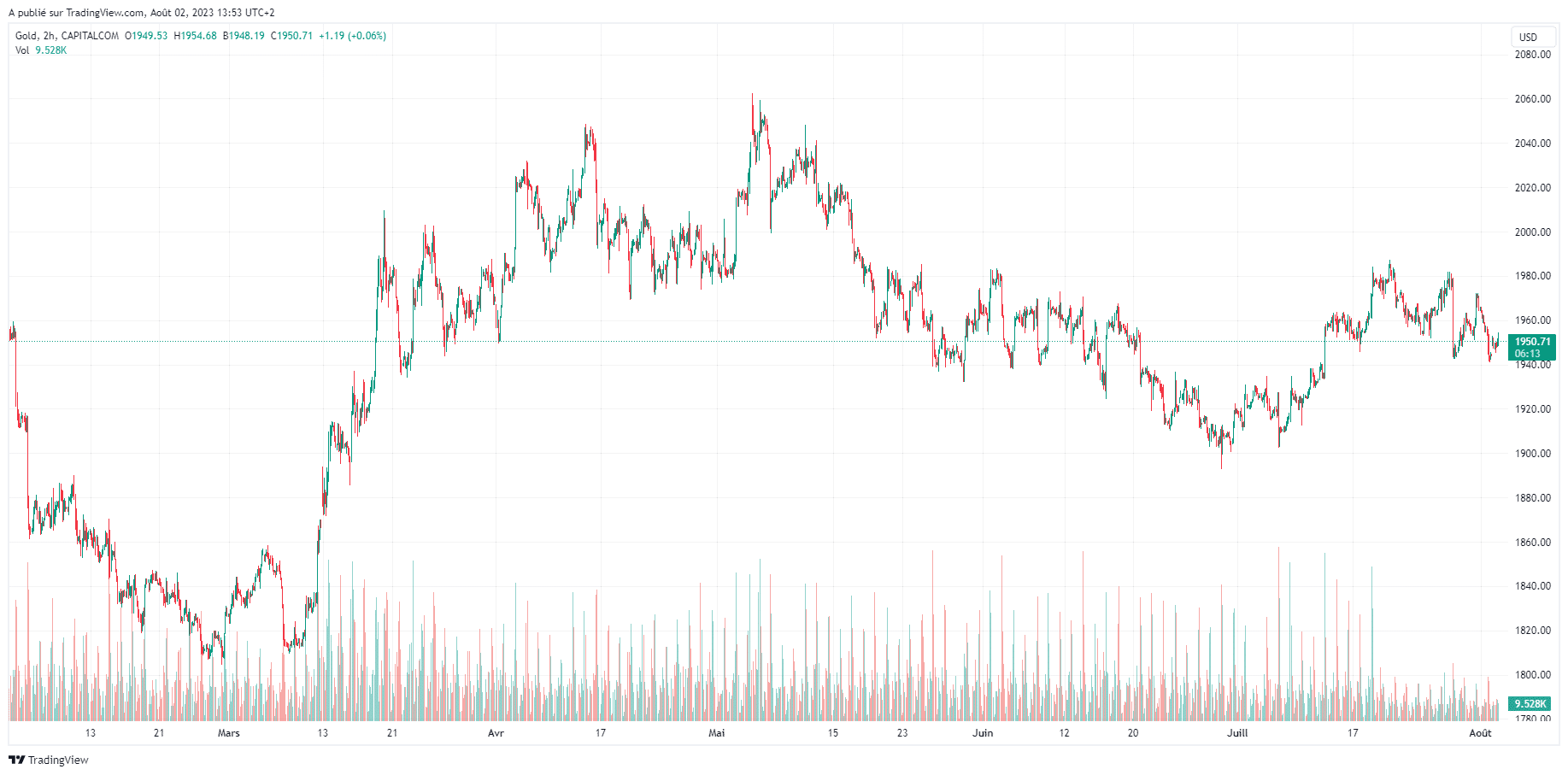Viewport: 1568px width, 775px height.
Task: Click the Juin label on the time axis
Action: tap(983, 733)
